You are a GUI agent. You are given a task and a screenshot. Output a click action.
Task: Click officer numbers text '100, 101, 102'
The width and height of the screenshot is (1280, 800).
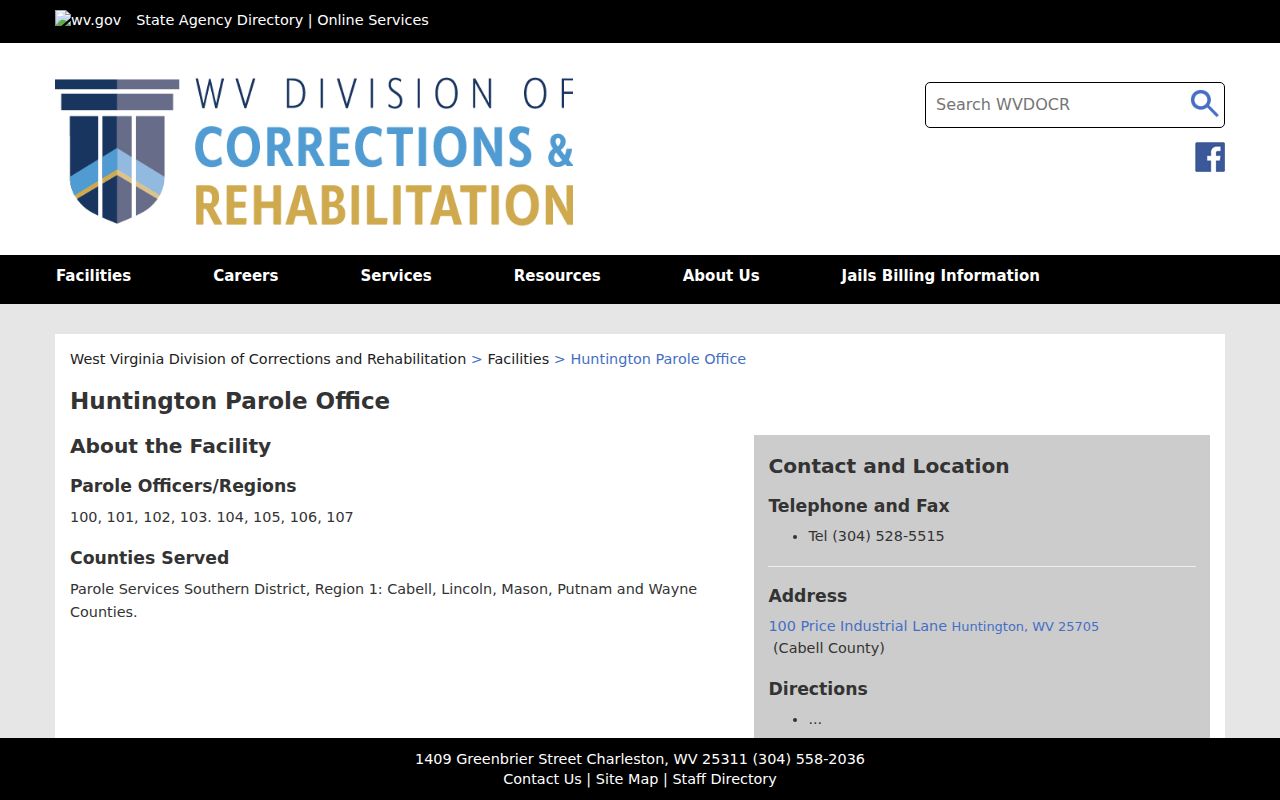[211, 517]
